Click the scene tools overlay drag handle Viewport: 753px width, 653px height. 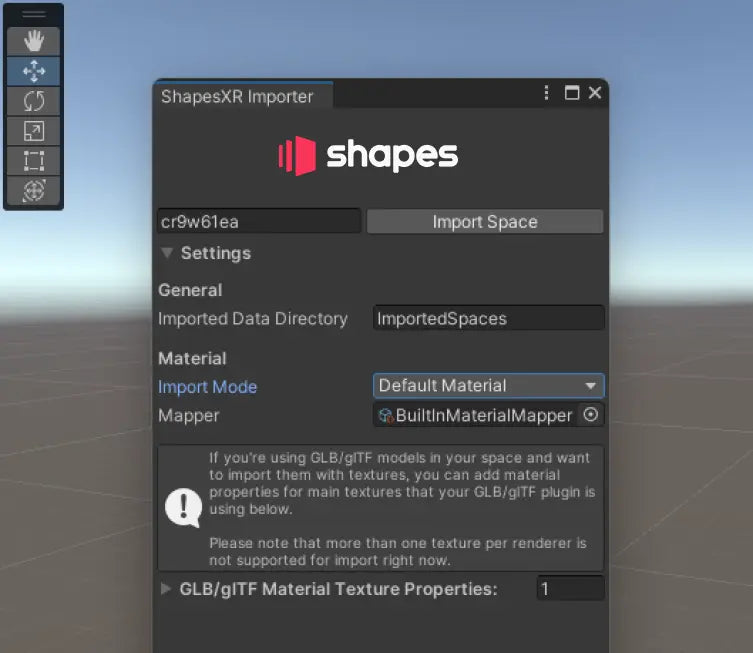click(x=34, y=14)
